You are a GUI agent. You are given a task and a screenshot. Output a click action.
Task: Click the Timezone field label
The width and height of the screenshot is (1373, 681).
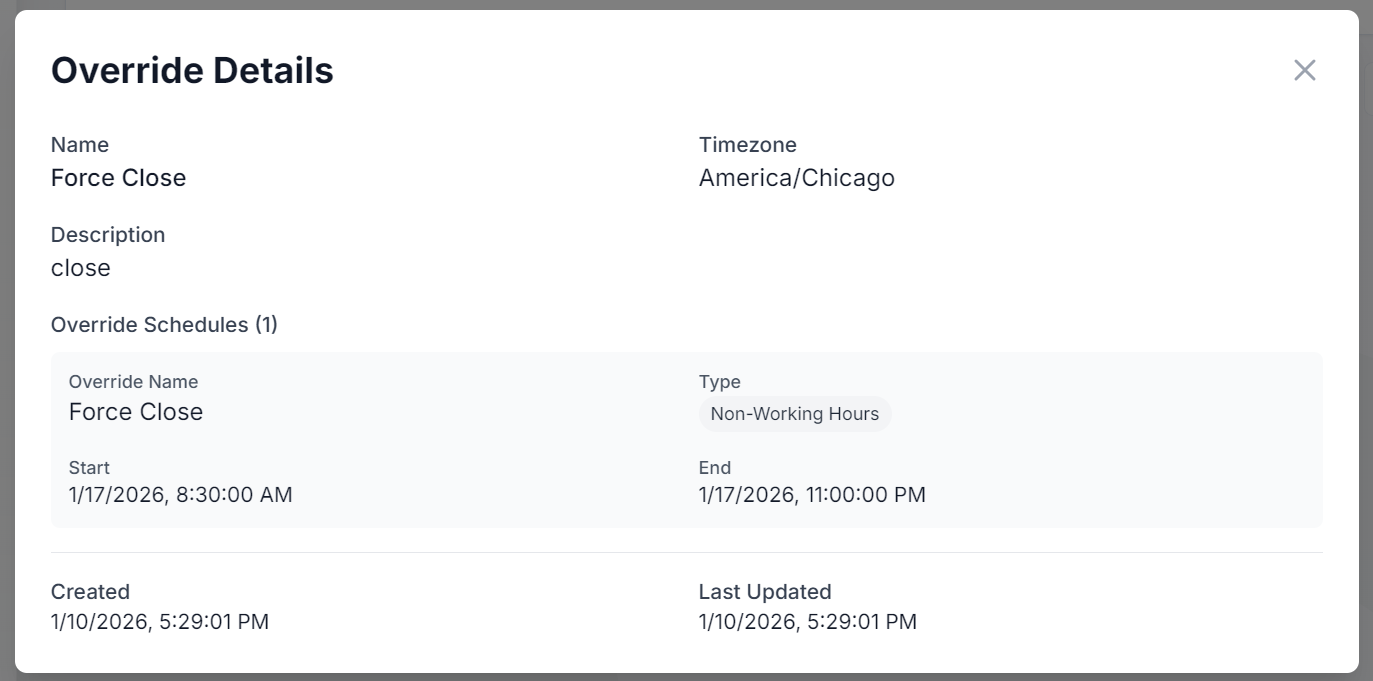[747, 145]
